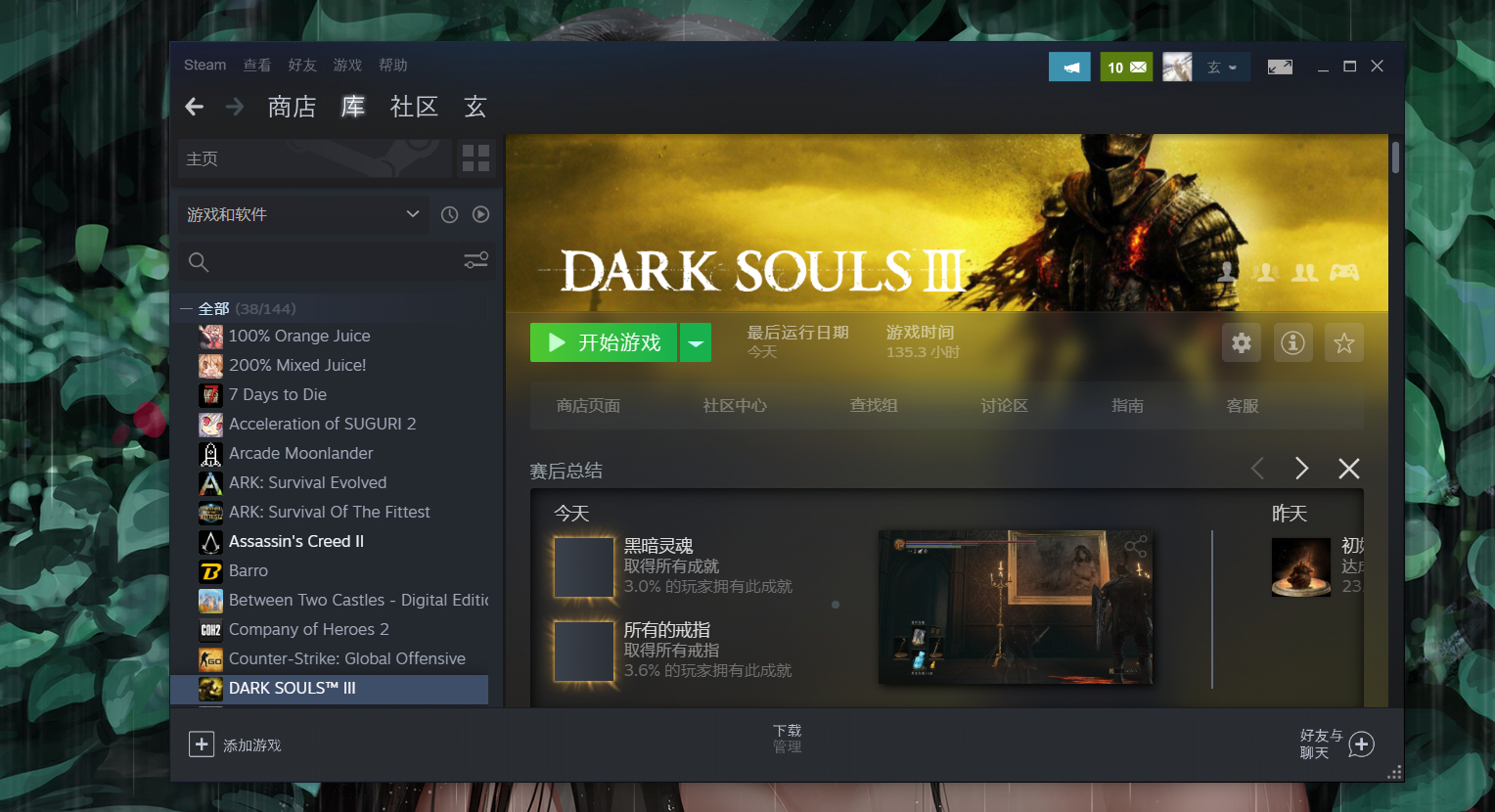Click the game page vertical scrollbar
Screen dimensions: 1495x812
[x=1395, y=158]
